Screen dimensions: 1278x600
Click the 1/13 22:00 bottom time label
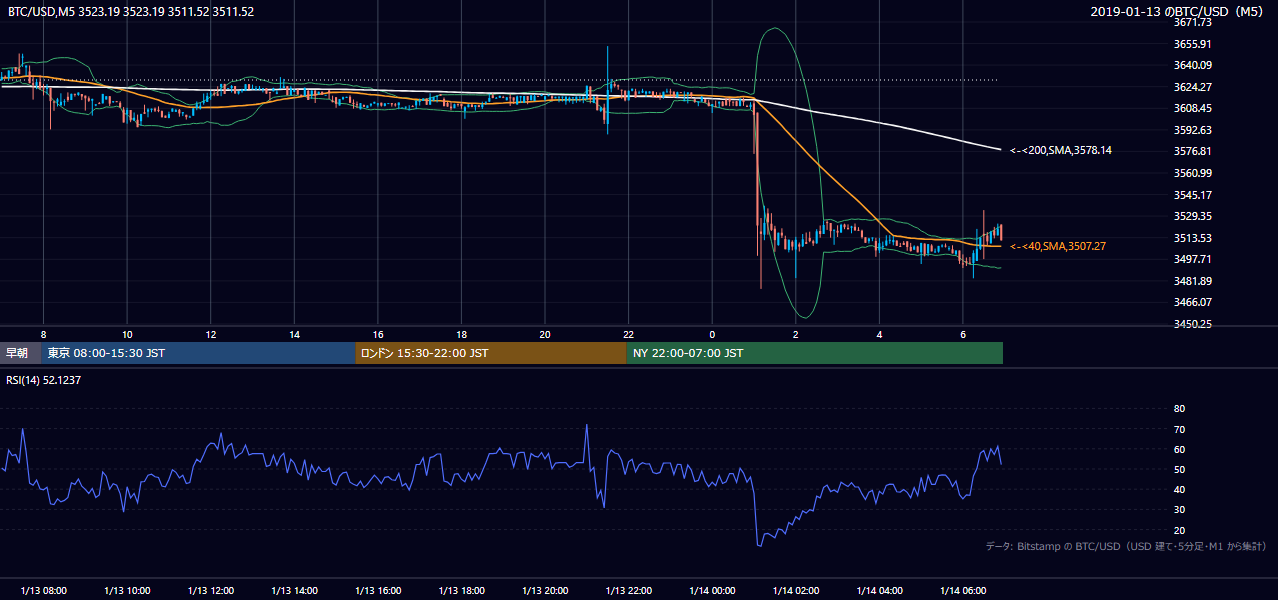coord(628,590)
